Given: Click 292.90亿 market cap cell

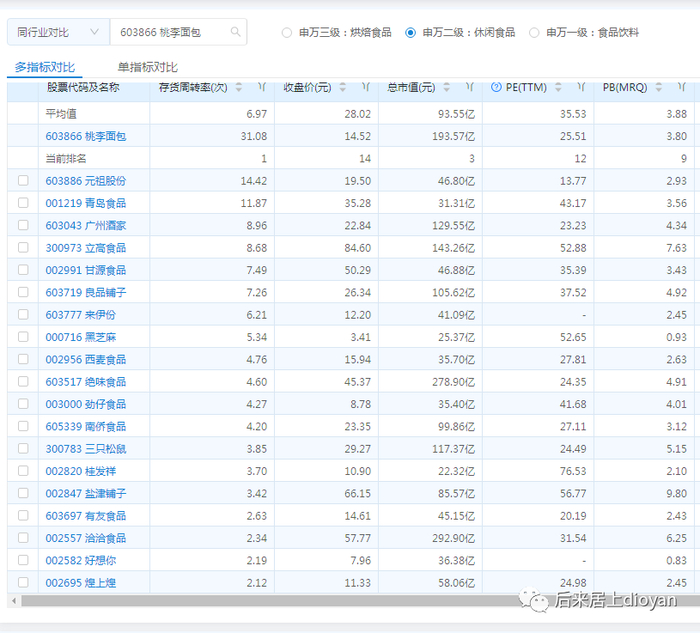Looking at the screenshot, I should click(454, 538).
